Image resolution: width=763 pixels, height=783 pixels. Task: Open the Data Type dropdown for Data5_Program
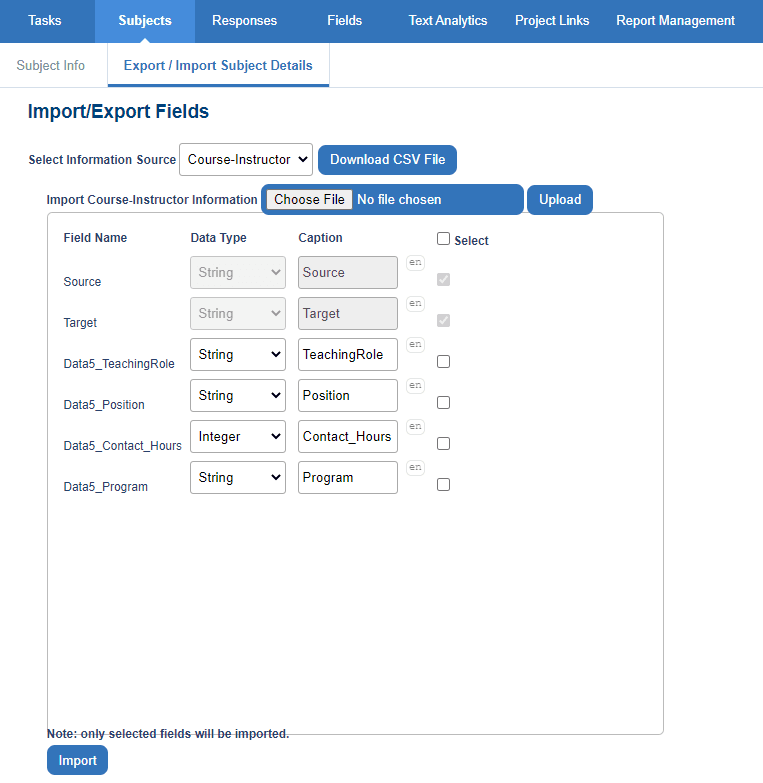click(x=238, y=477)
